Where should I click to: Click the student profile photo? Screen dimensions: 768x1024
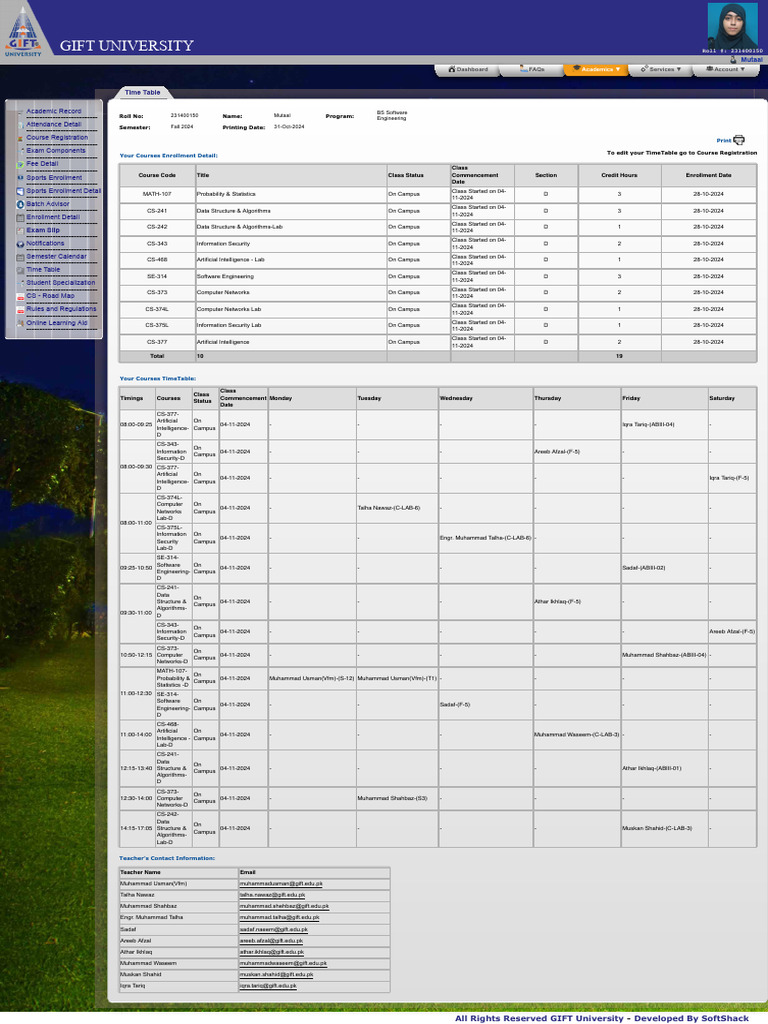pyautogui.click(x=733, y=25)
